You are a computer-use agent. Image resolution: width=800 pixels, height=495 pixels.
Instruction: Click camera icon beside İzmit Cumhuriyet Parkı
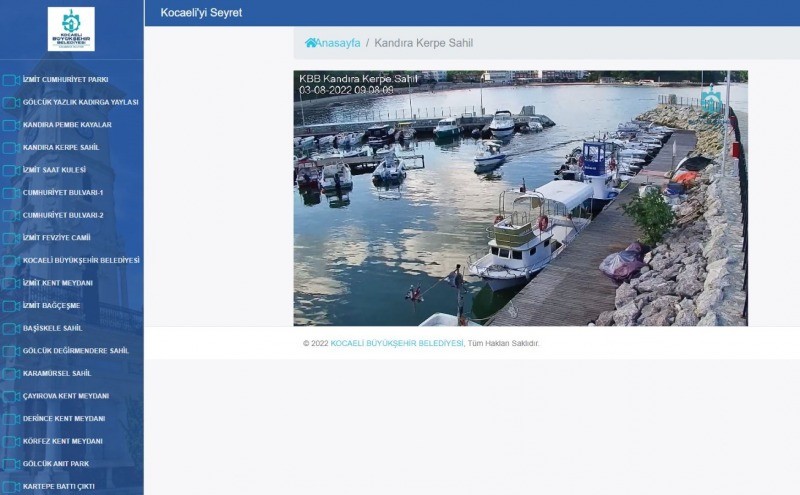tap(11, 80)
